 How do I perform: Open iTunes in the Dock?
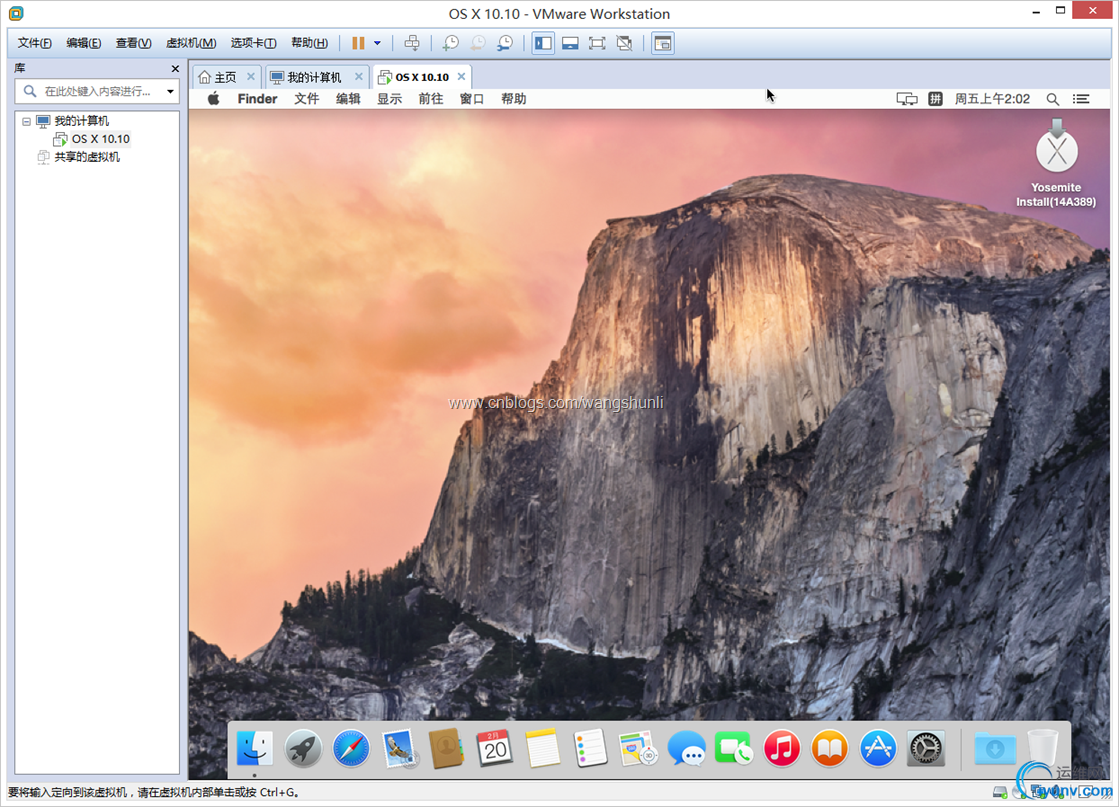click(782, 748)
